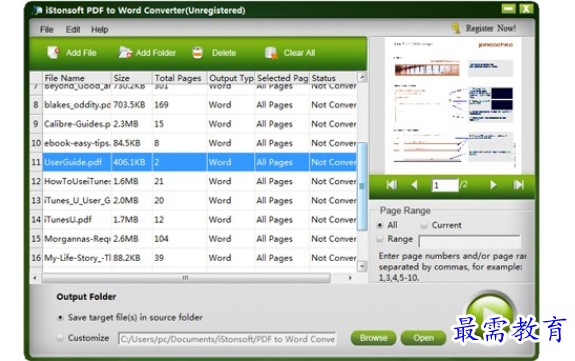Click the Size column header
This screenshot has height=361, width=575.
pyautogui.click(x=132, y=78)
